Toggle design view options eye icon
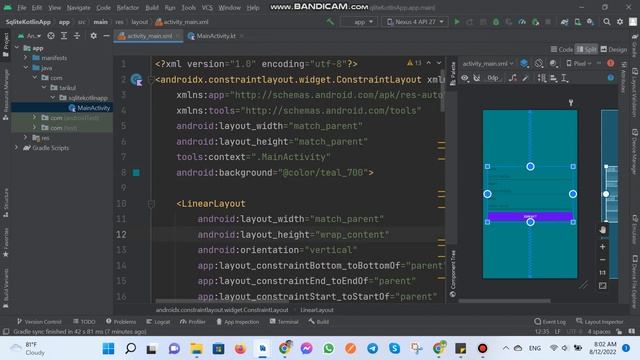640x360 pixels. (465, 78)
